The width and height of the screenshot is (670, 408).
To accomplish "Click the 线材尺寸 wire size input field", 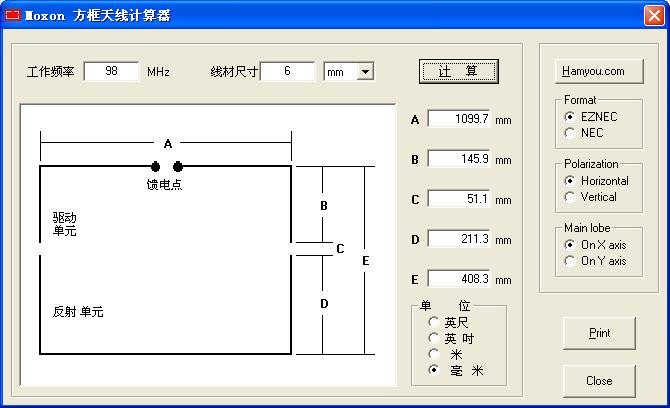I will (x=288, y=72).
